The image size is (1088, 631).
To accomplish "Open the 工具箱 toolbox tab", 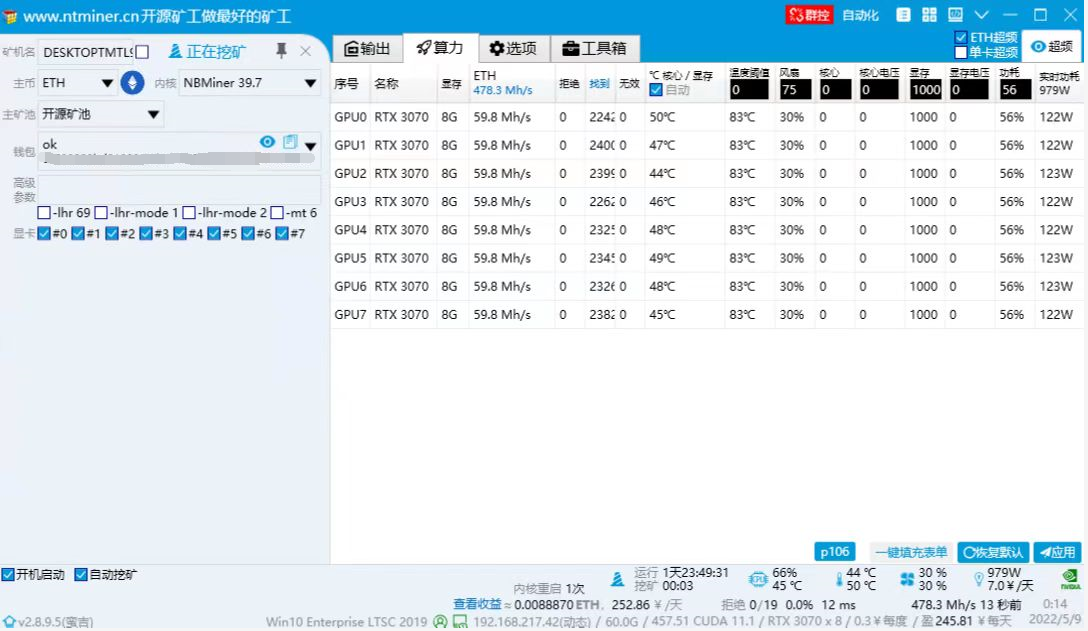I will [594, 48].
